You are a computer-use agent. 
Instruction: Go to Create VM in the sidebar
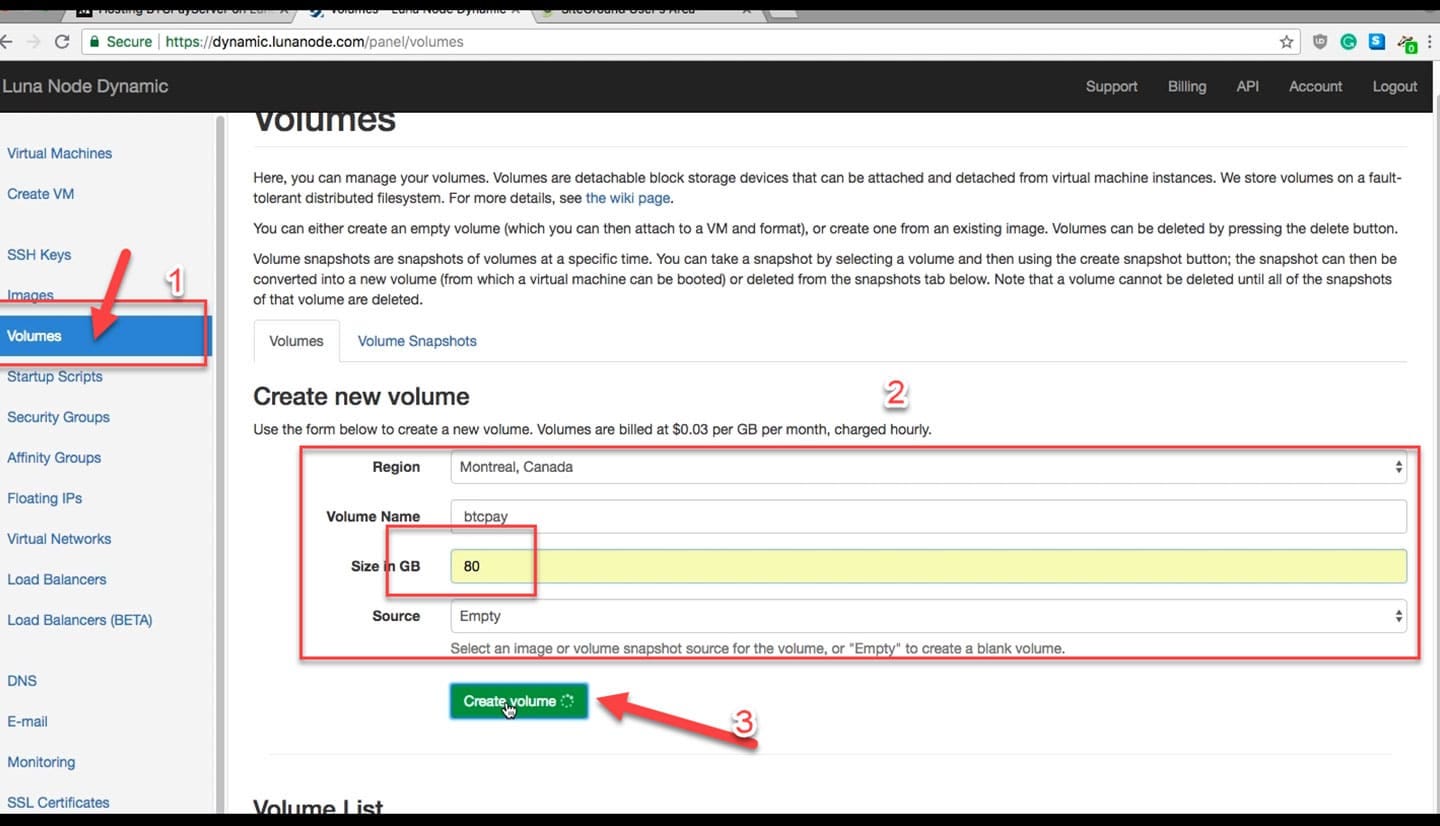click(40, 194)
